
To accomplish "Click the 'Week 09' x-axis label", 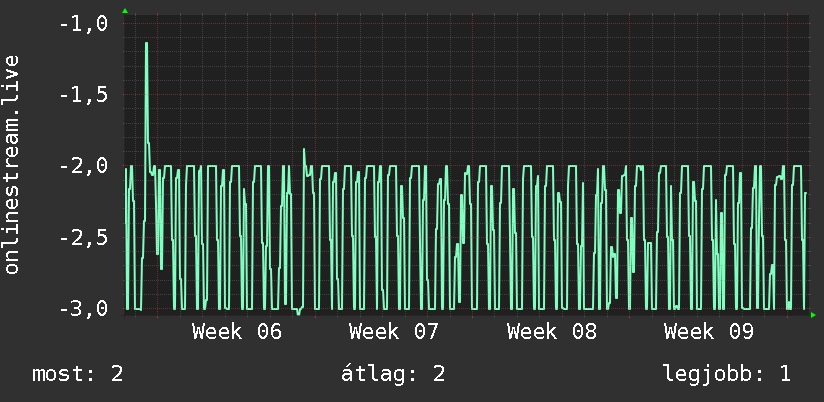I will [708, 332].
